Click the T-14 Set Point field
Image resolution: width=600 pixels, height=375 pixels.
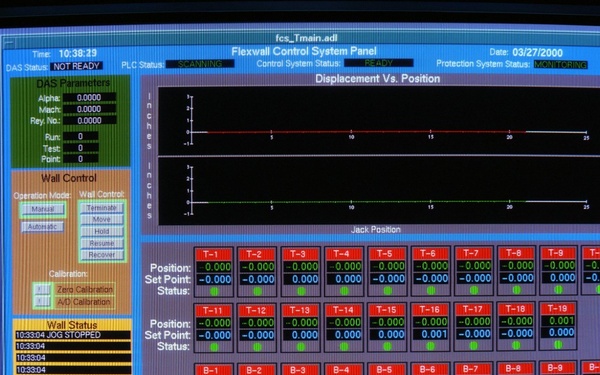click(344, 335)
